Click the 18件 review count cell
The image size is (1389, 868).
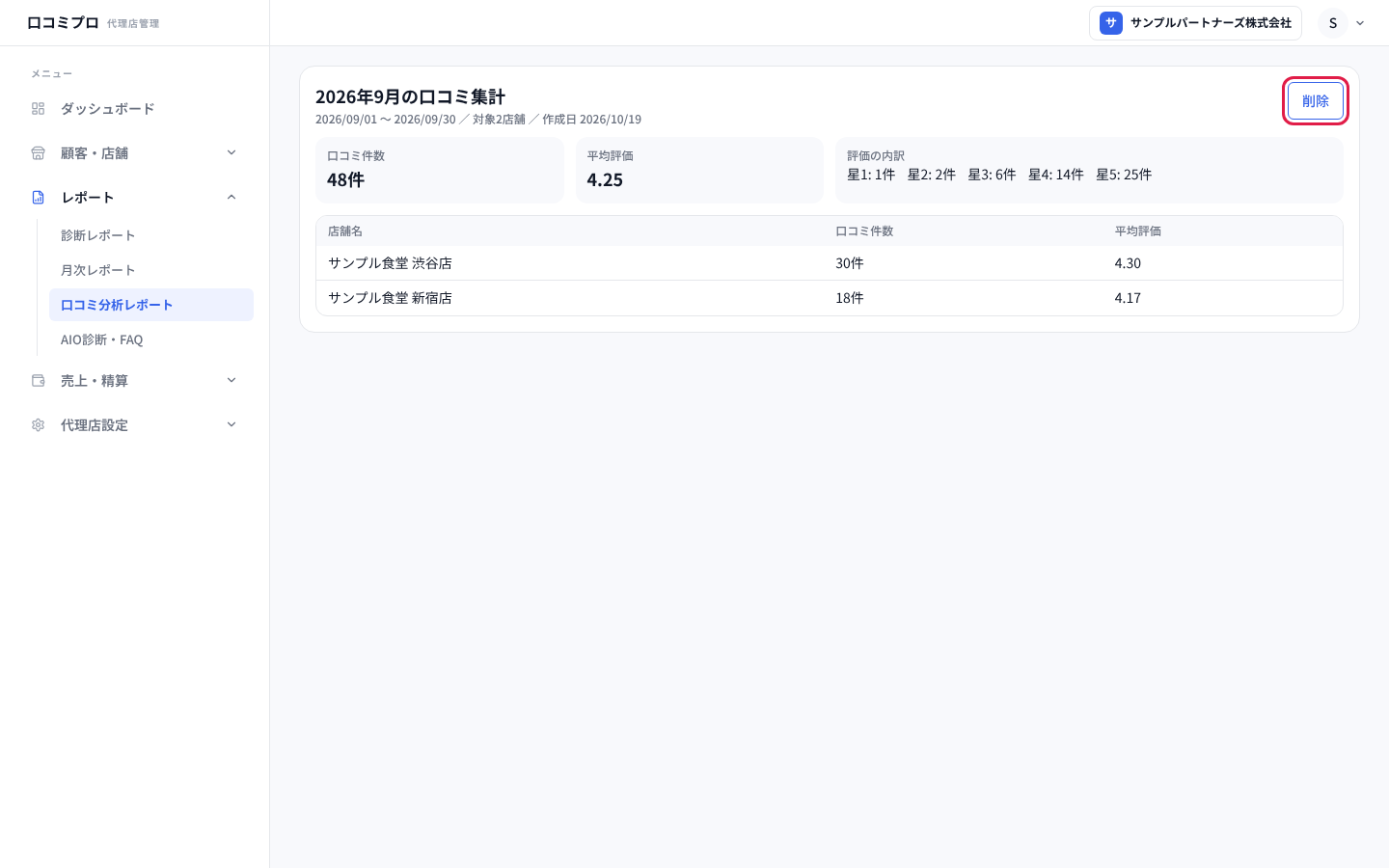(850, 298)
